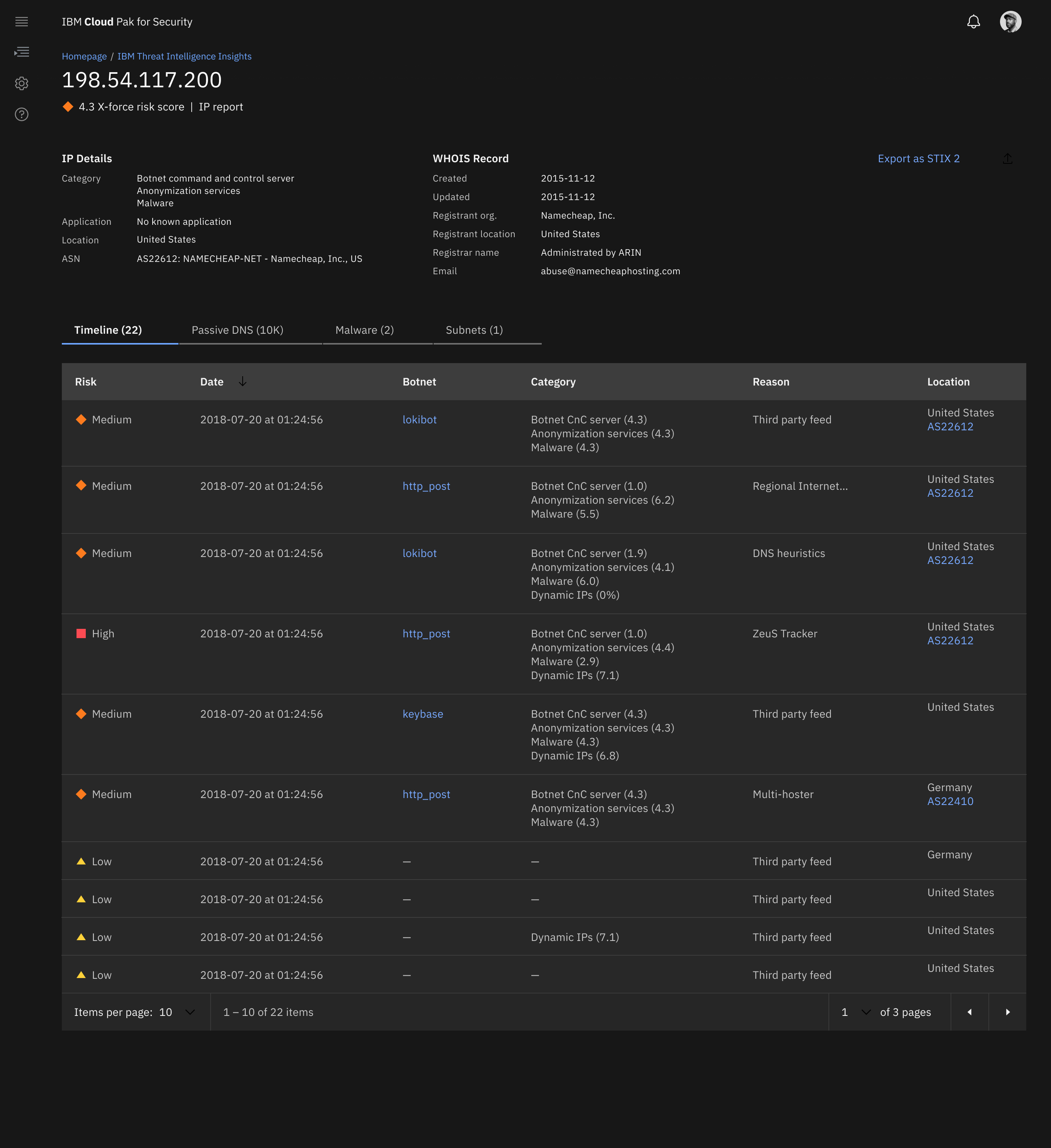Click the 198.54.117.200 IP heading
Image resolution: width=1051 pixels, height=1148 pixels.
point(142,80)
